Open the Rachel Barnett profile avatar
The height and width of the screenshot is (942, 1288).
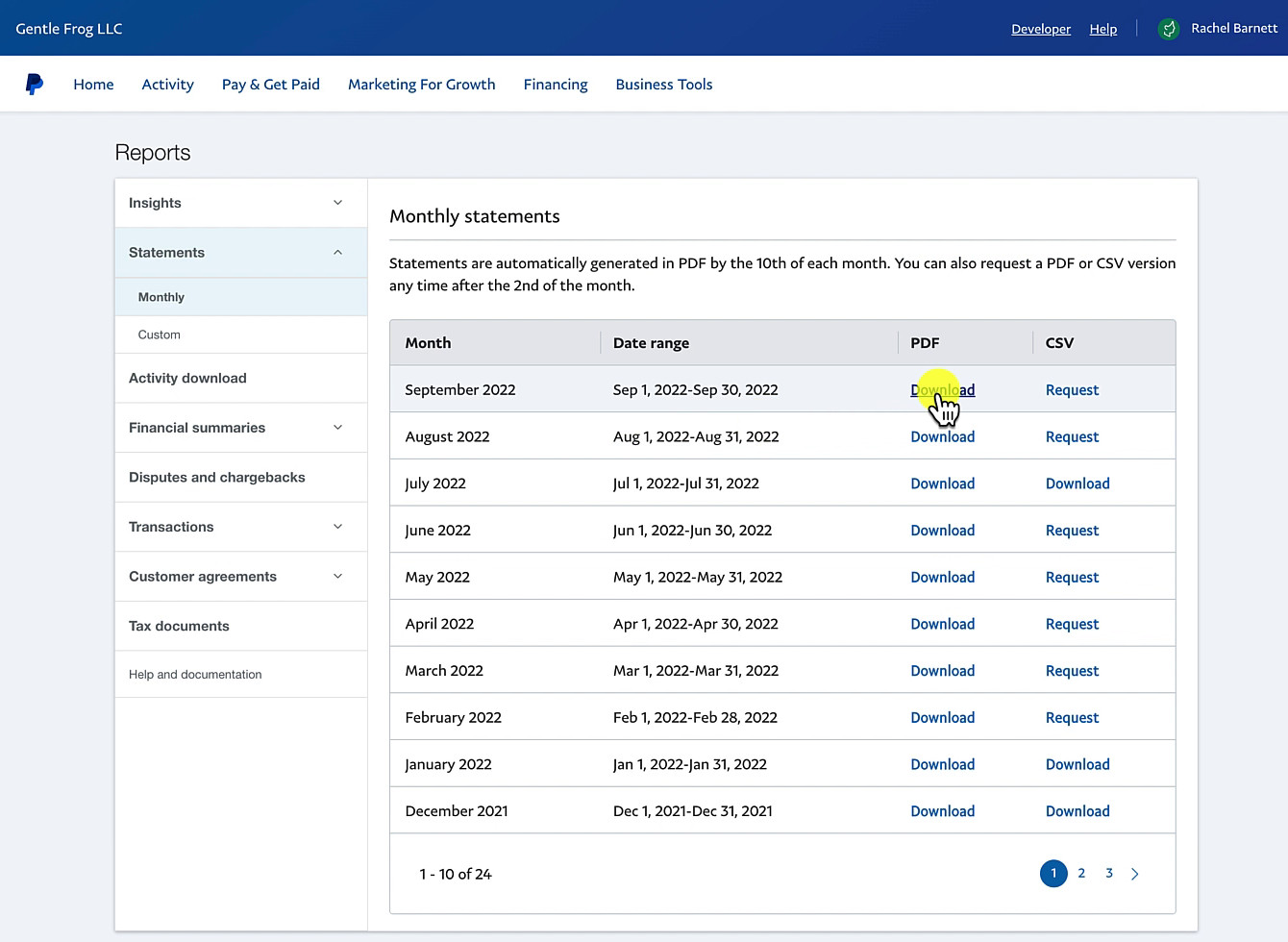[x=1169, y=28]
